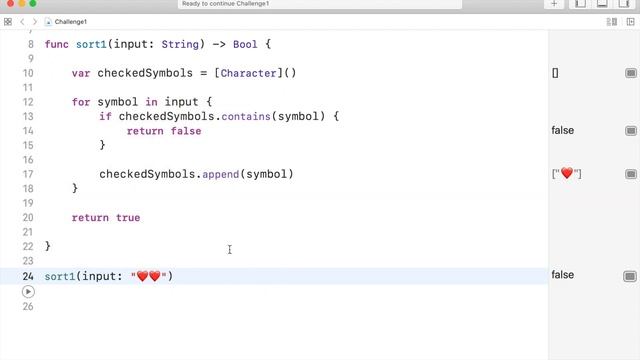Toggle the bottom debug area panel
This screenshot has height=360, width=640.
coord(602,4)
